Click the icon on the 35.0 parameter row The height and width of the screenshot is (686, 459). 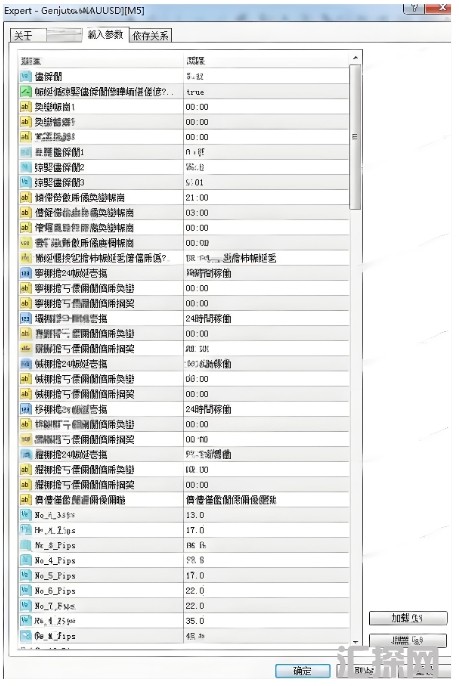[26, 621]
